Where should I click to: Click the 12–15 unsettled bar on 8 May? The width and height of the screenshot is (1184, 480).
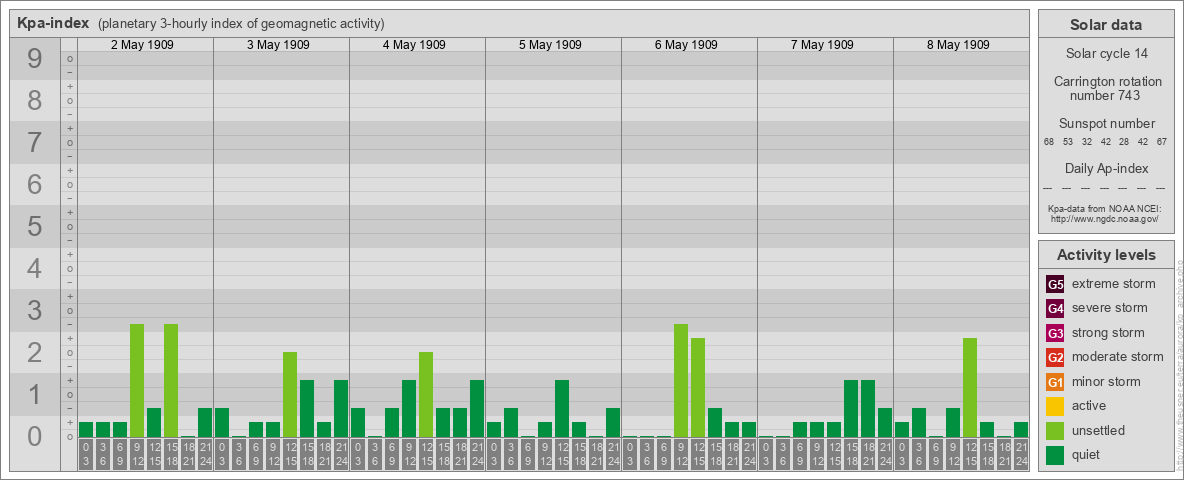click(x=970, y=388)
